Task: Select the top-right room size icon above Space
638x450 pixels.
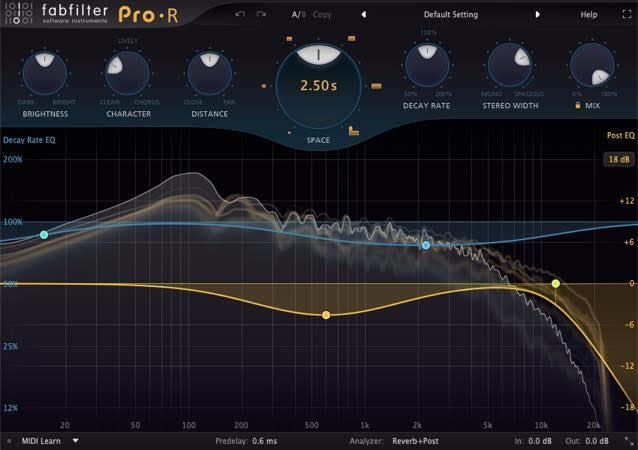Action: 352,38
